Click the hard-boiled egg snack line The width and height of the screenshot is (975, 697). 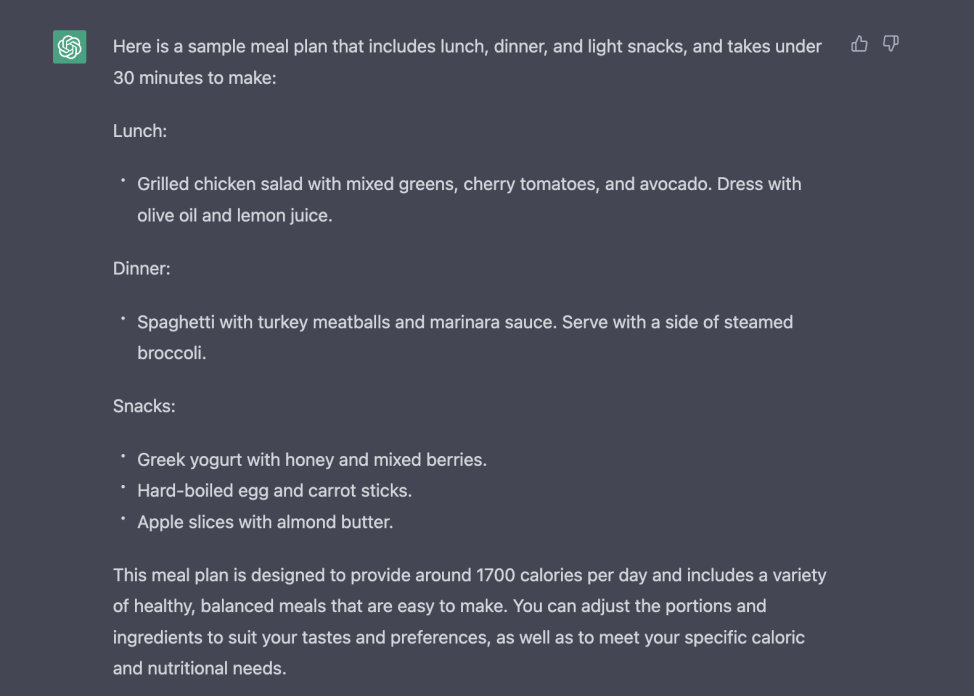click(x=274, y=491)
